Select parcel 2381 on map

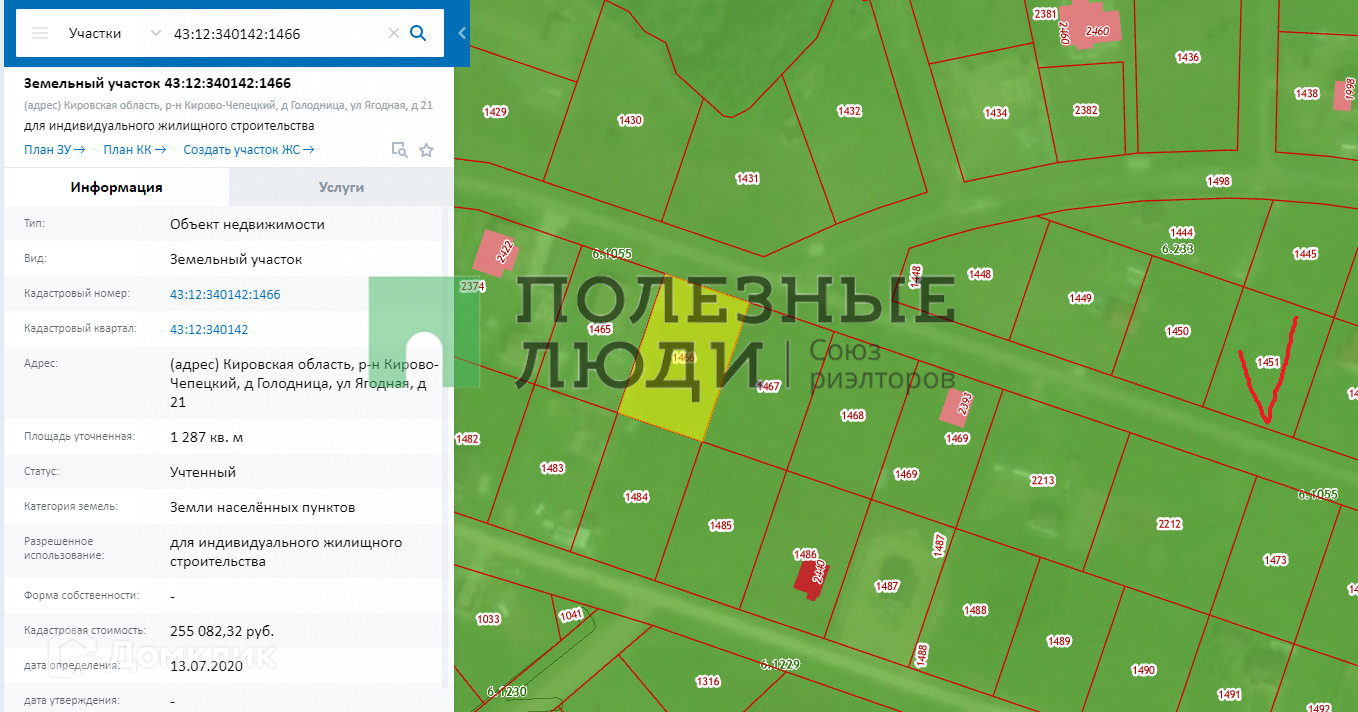[x=1045, y=14]
